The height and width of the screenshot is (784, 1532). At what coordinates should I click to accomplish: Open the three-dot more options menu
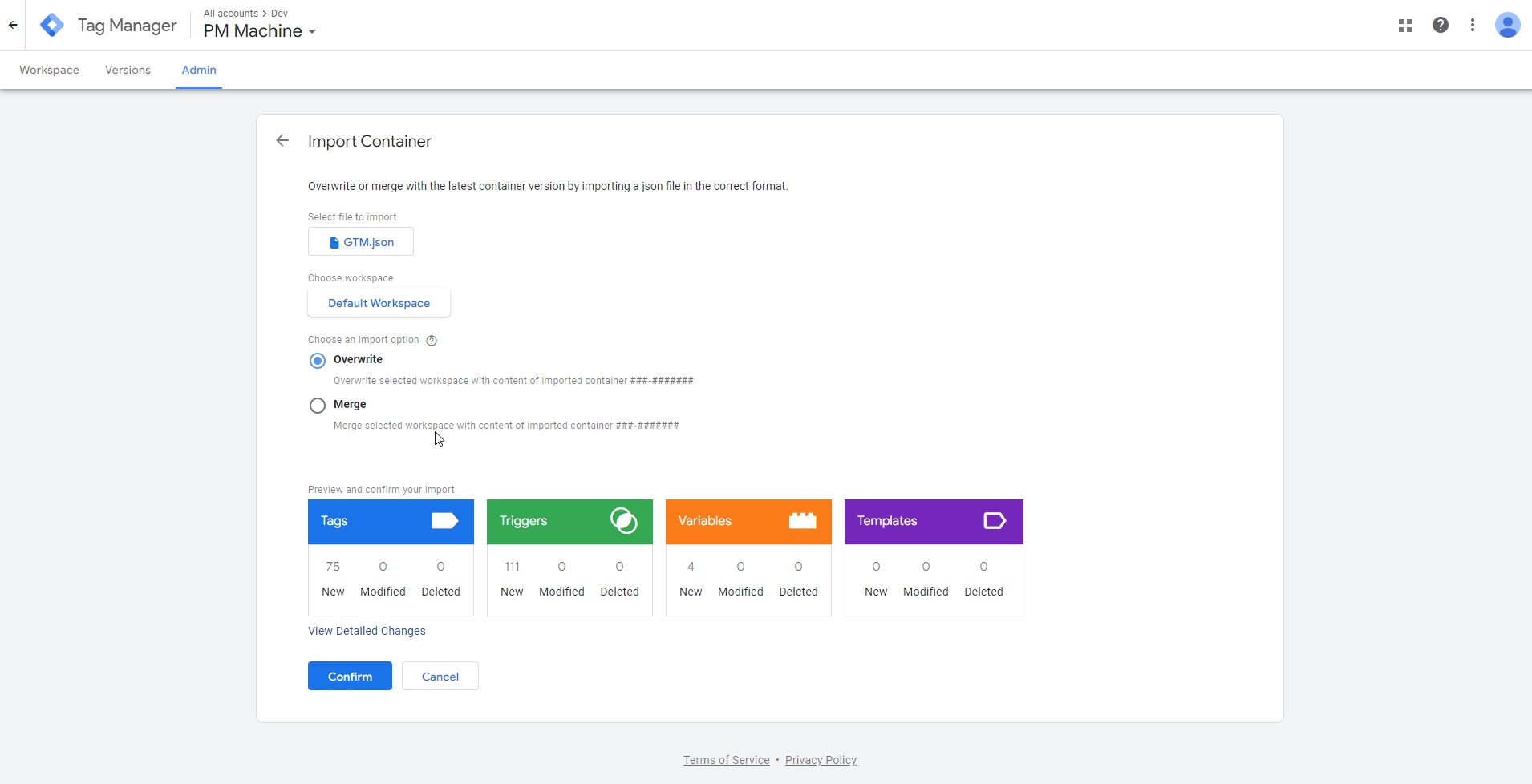pyautogui.click(x=1473, y=26)
